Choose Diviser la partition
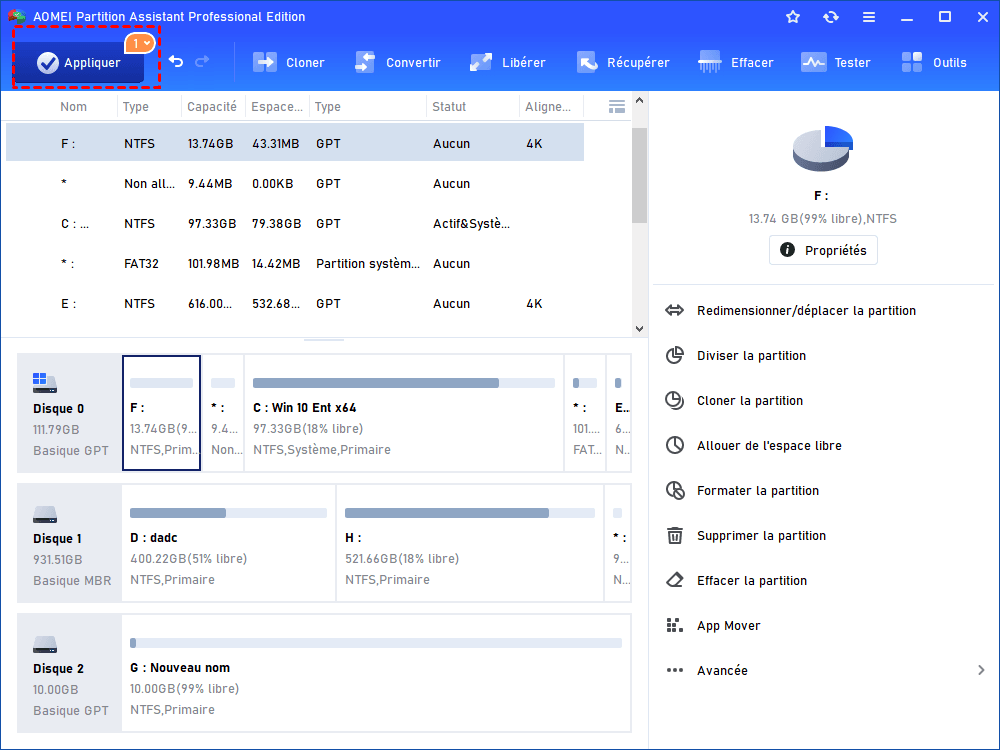1000x750 pixels. pos(751,355)
